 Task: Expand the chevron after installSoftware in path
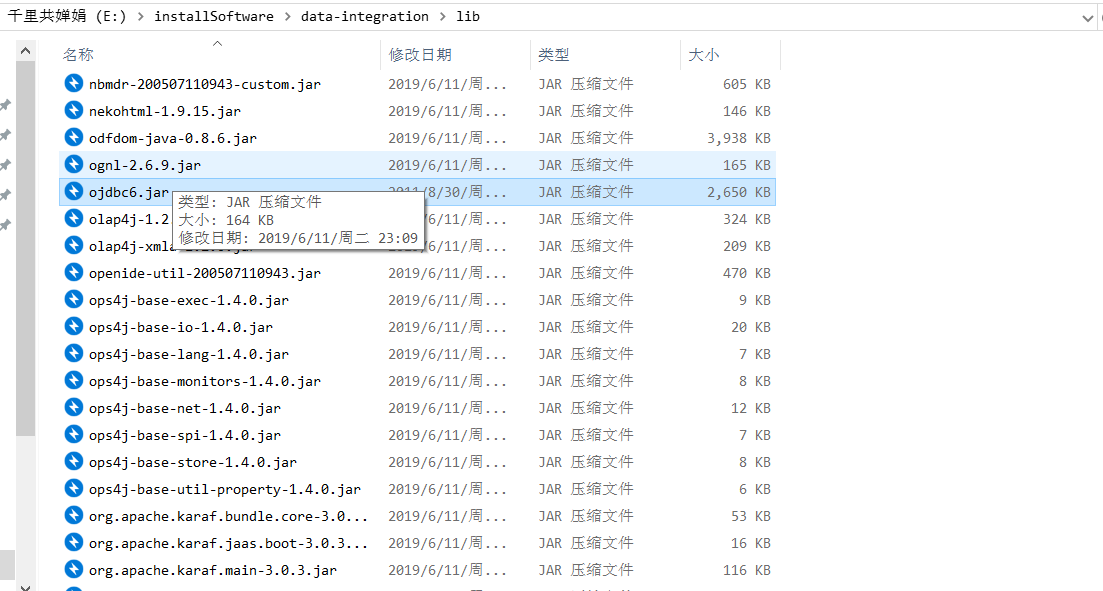point(287,17)
